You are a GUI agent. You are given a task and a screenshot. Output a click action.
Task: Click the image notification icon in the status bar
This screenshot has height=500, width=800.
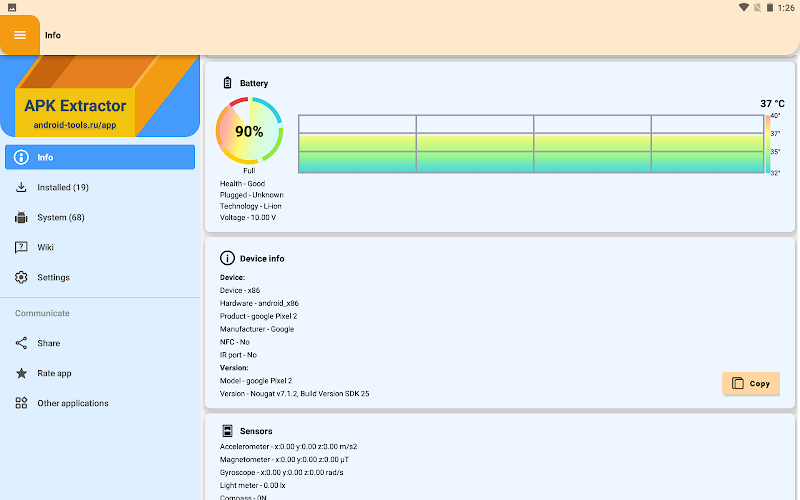(x=12, y=8)
